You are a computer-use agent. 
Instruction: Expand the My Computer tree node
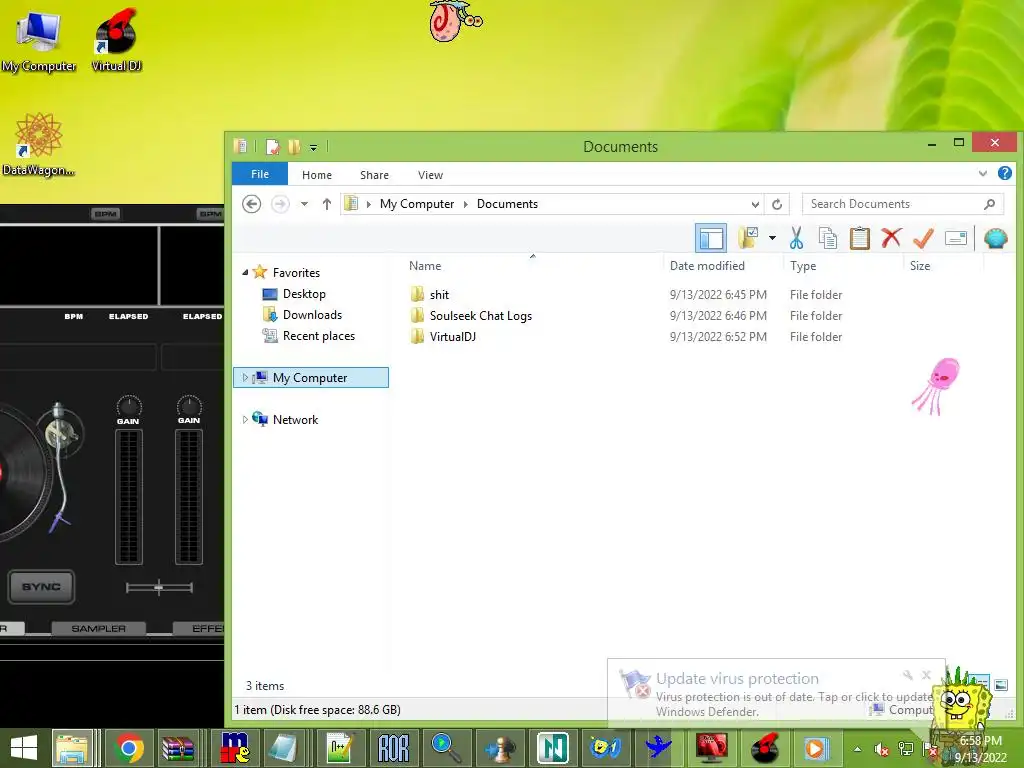click(x=245, y=377)
